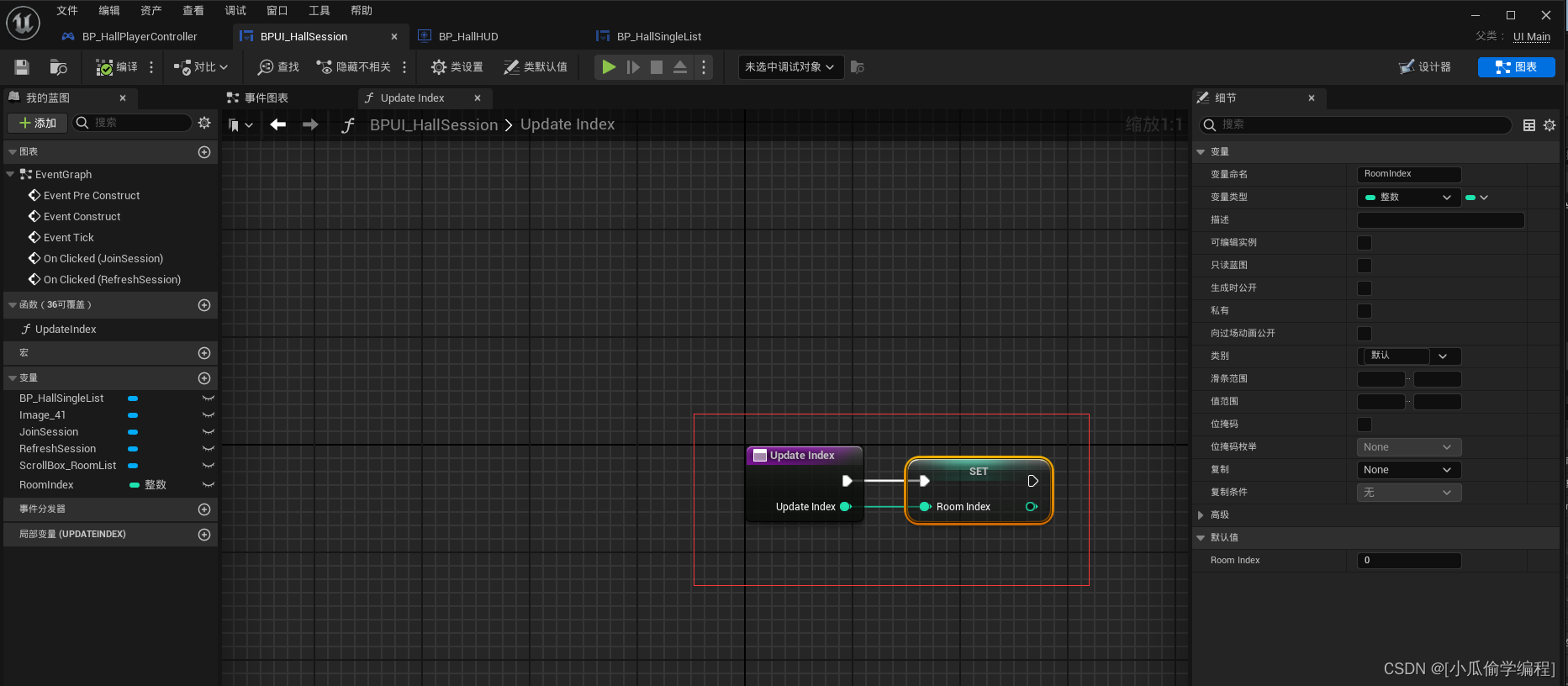Viewport: 1568px width, 686px height.
Task: Start play with the green Play button
Action: click(x=609, y=67)
